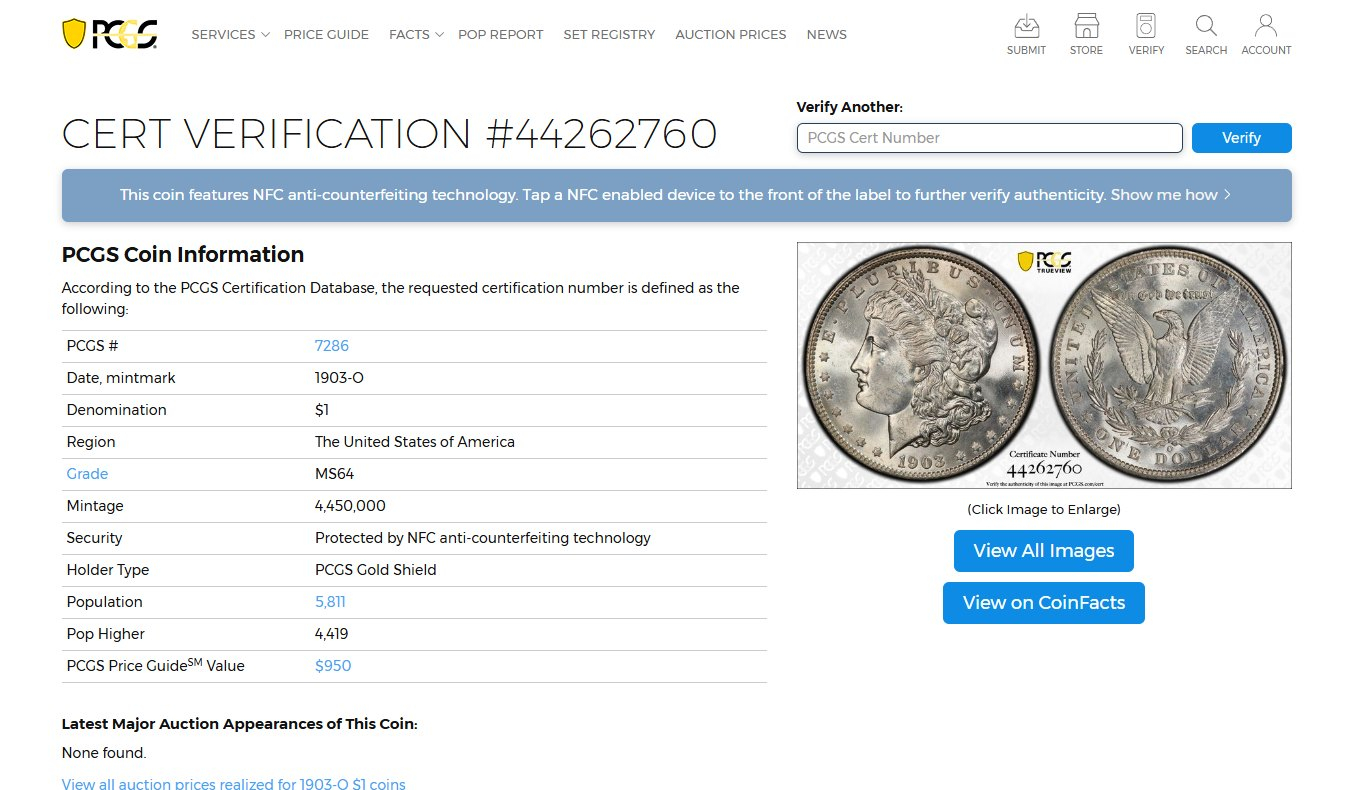Open the Grade link
The height and width of the screenshot is (790, 1368).
pyautogui.click(x=87, y=474)
